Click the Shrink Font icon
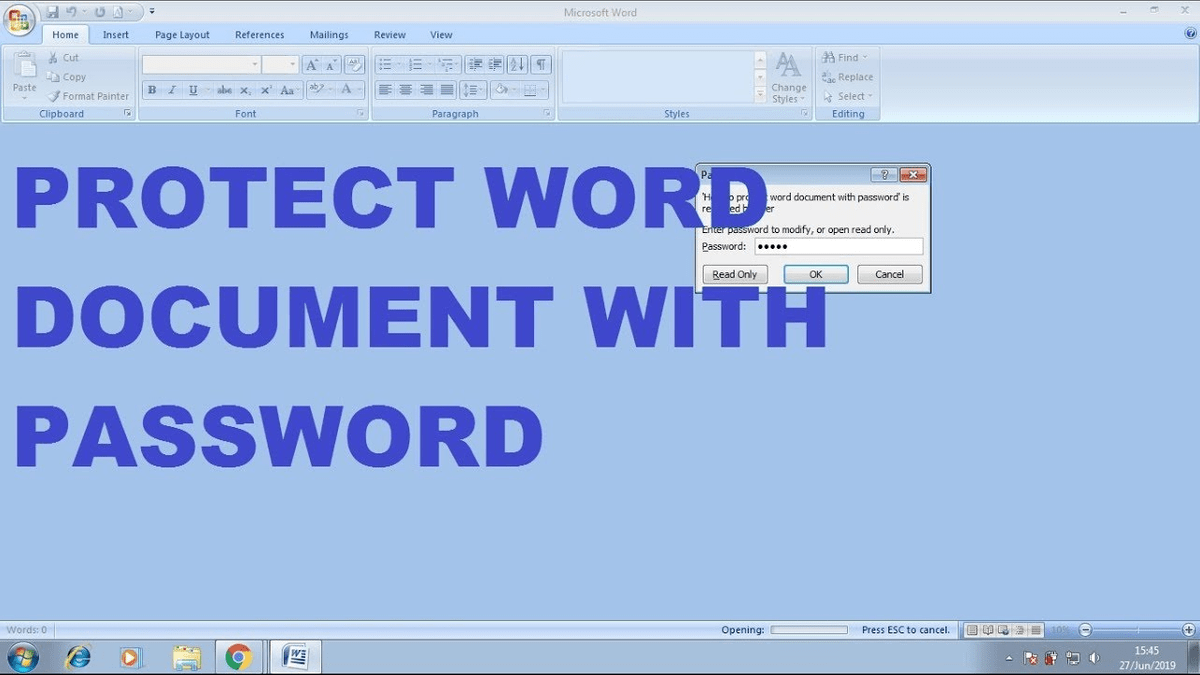 pyautogui.click(x=332, y=64)
